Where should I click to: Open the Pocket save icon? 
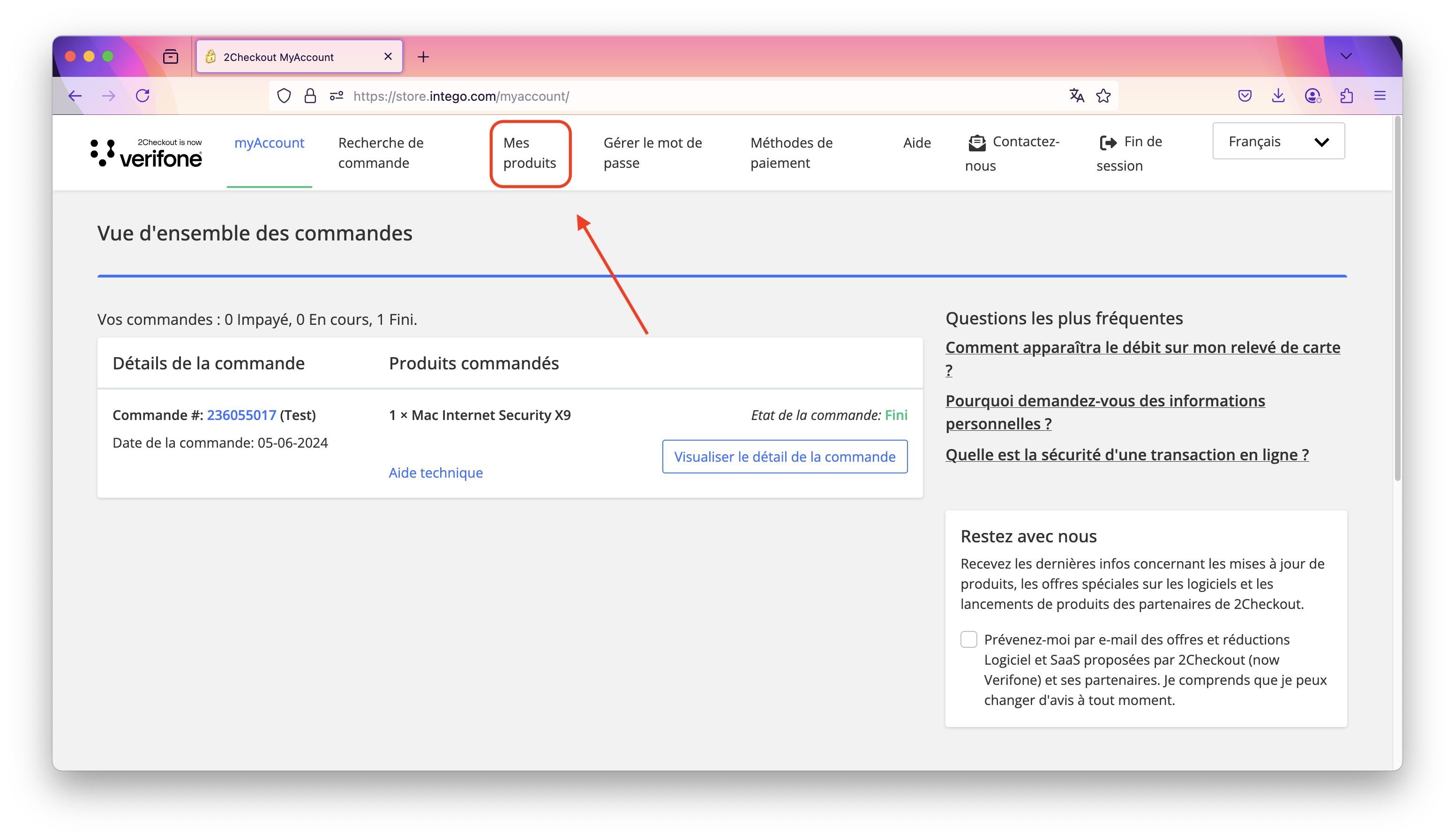[1245, 96]
